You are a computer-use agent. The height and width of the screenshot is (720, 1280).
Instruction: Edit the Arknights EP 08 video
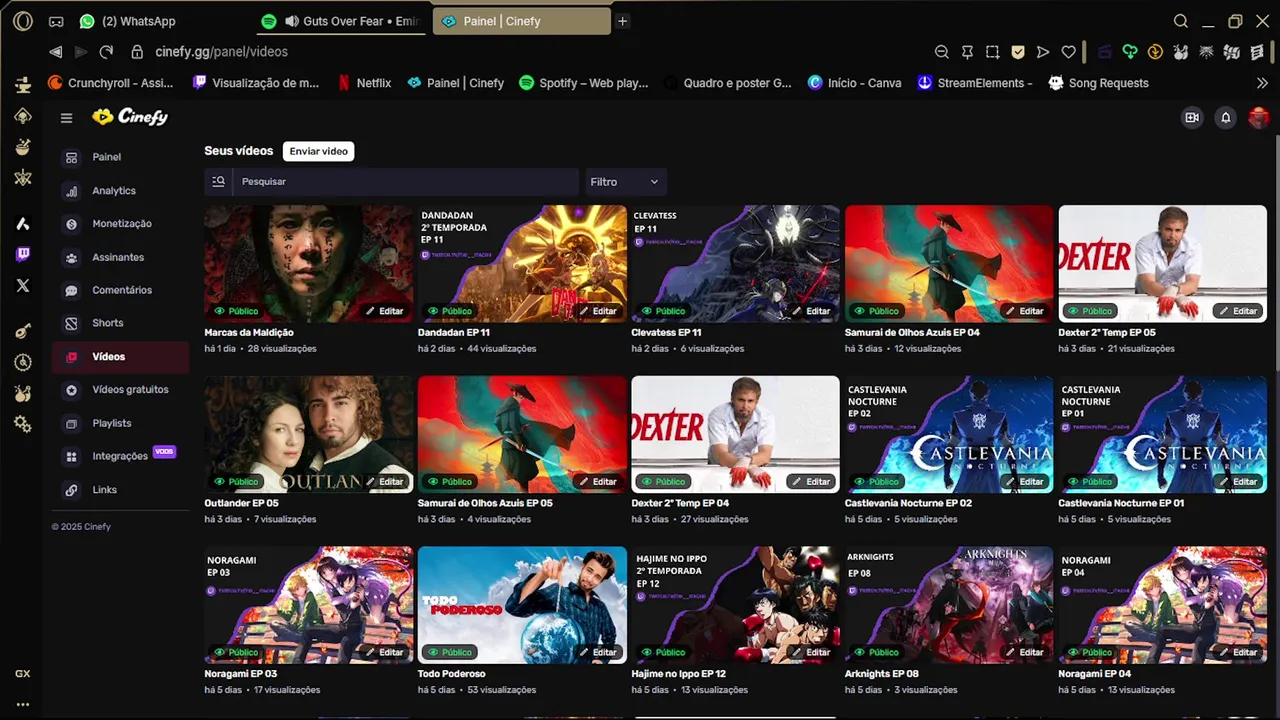coord(1025,652)
